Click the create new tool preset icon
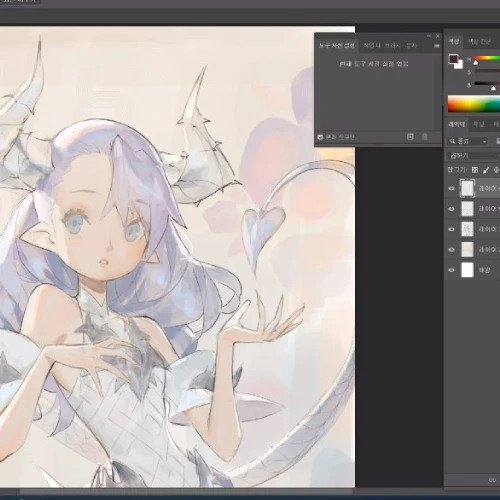The image size is (500, 500). (410, 137)
